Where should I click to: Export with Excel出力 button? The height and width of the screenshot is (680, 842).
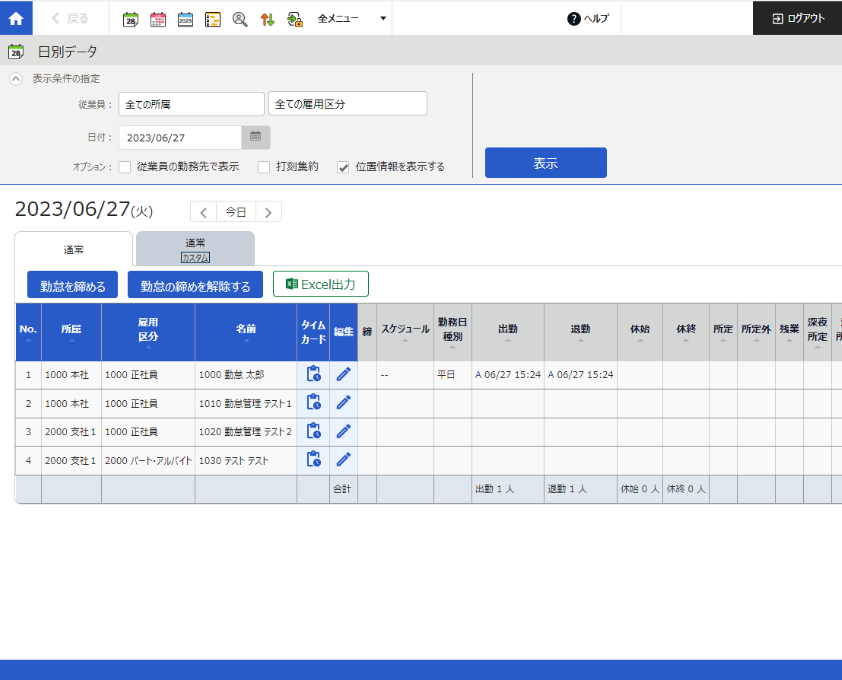[321, 284]
